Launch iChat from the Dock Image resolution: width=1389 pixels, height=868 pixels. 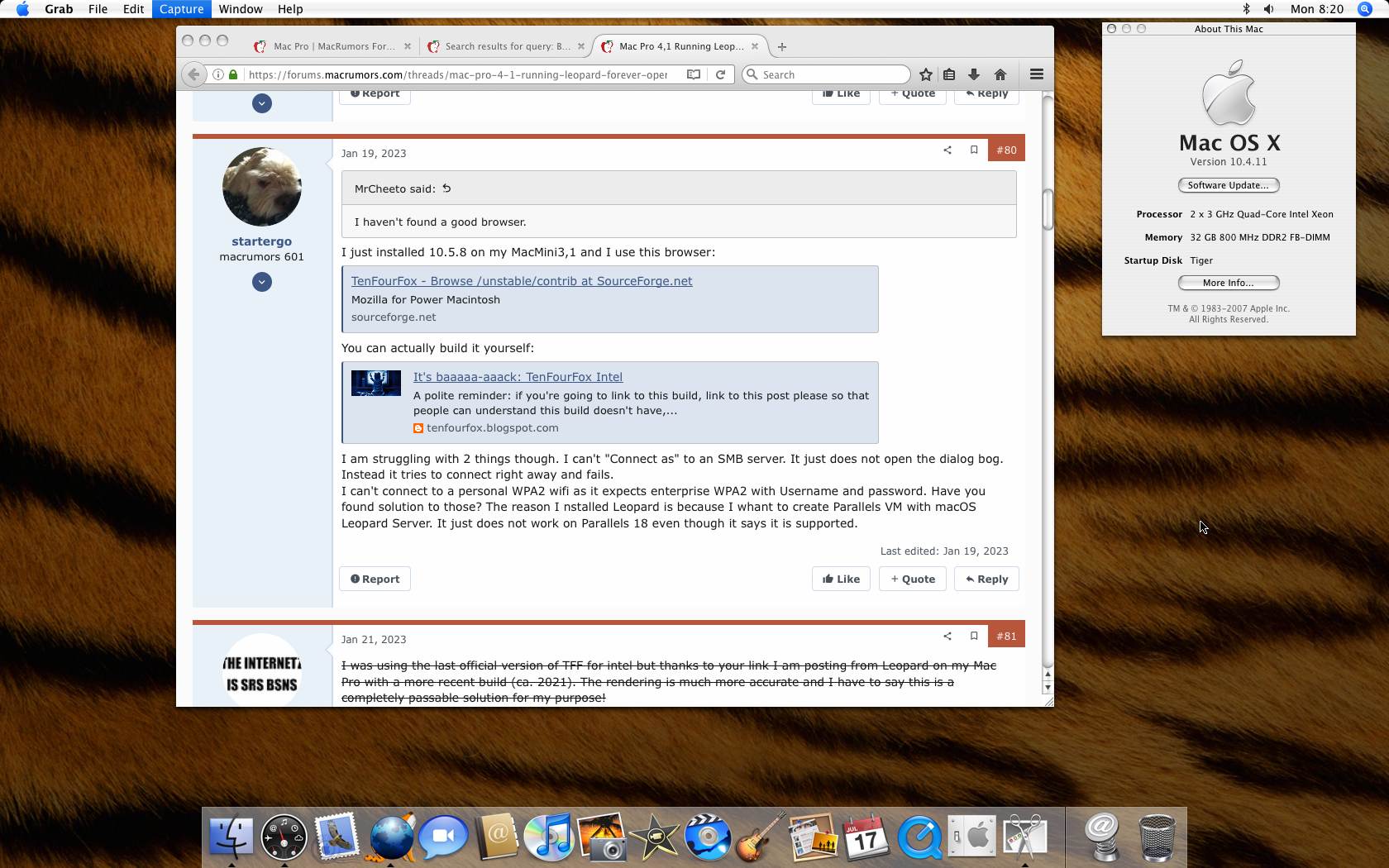(x=443, y=837)
